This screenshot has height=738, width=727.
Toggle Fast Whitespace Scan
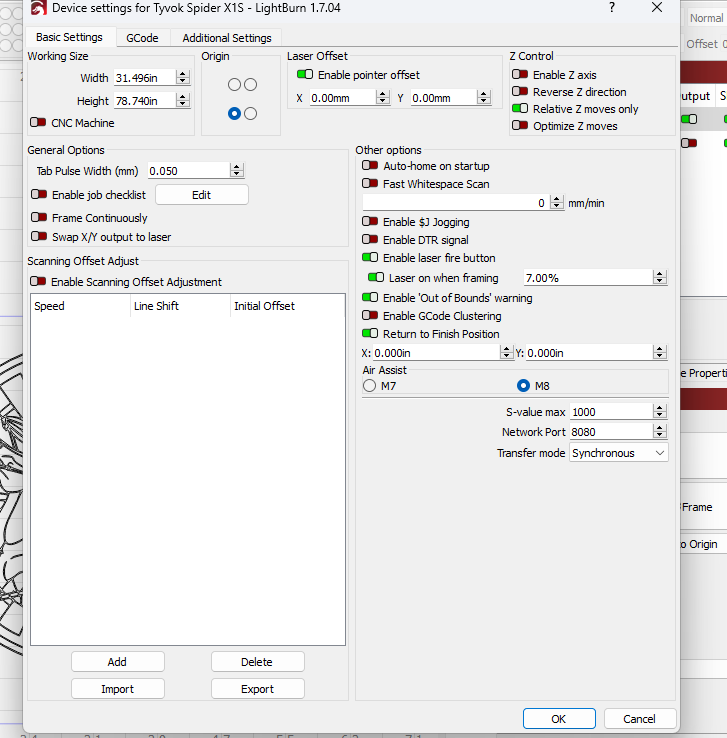(370, 183)
